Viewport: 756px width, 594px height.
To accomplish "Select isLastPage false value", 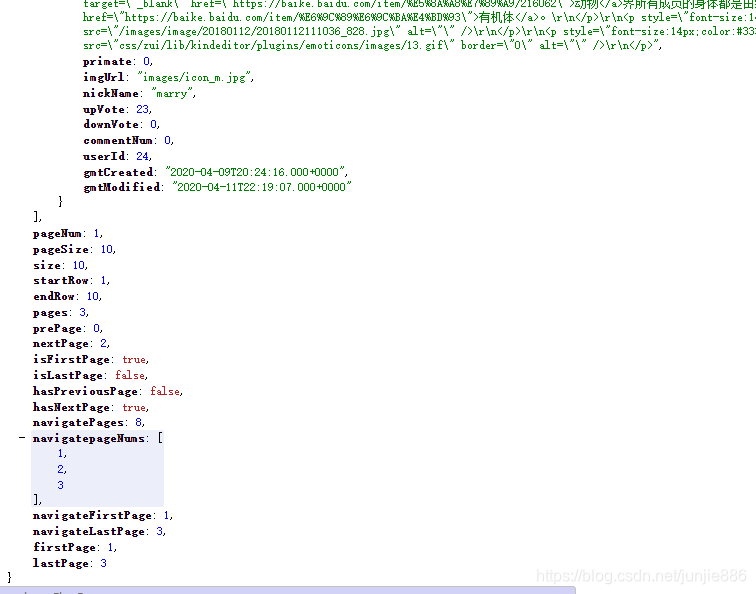I will 130,375.
